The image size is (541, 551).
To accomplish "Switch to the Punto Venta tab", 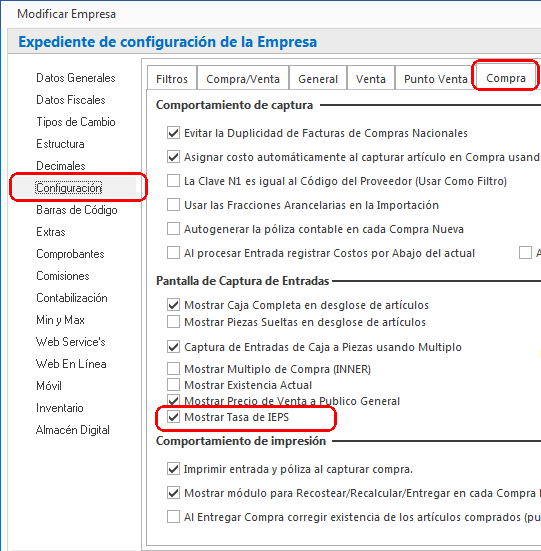I will [436, 78].
